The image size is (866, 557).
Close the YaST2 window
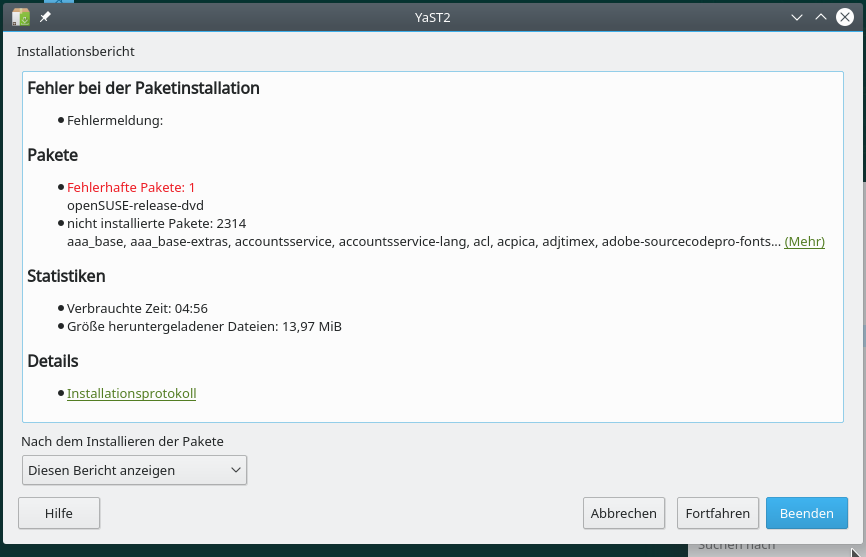(x=844, y=17)
